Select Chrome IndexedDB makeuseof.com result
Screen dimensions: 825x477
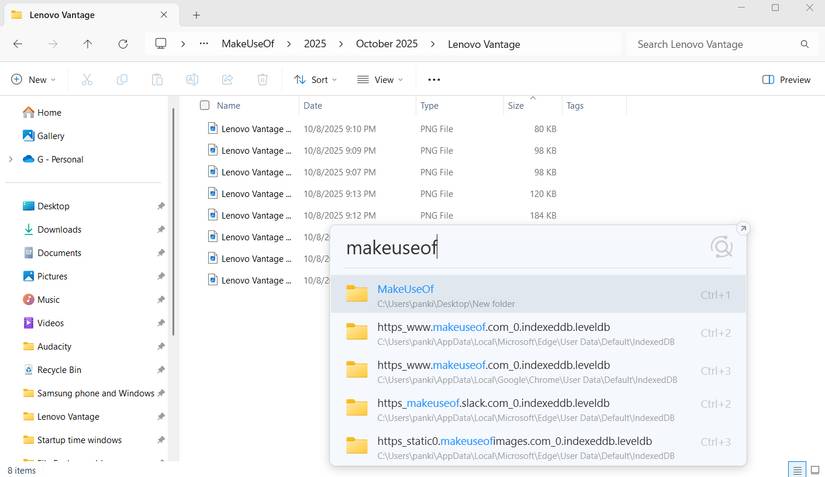[538, 371]
